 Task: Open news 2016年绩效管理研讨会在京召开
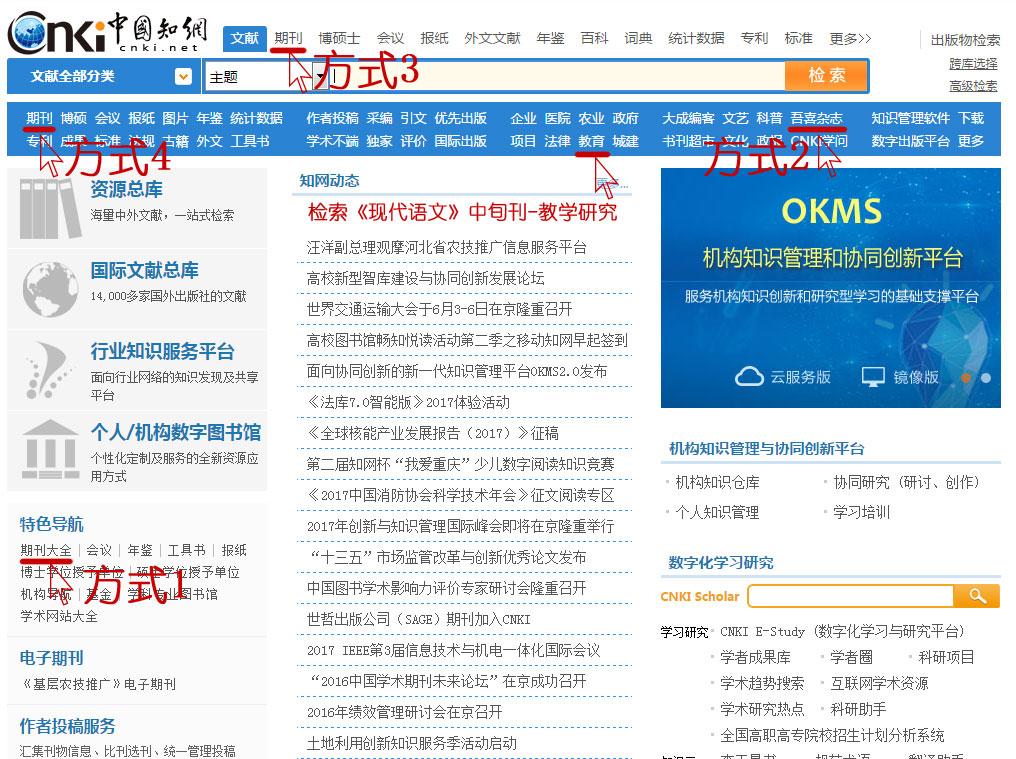404,712
